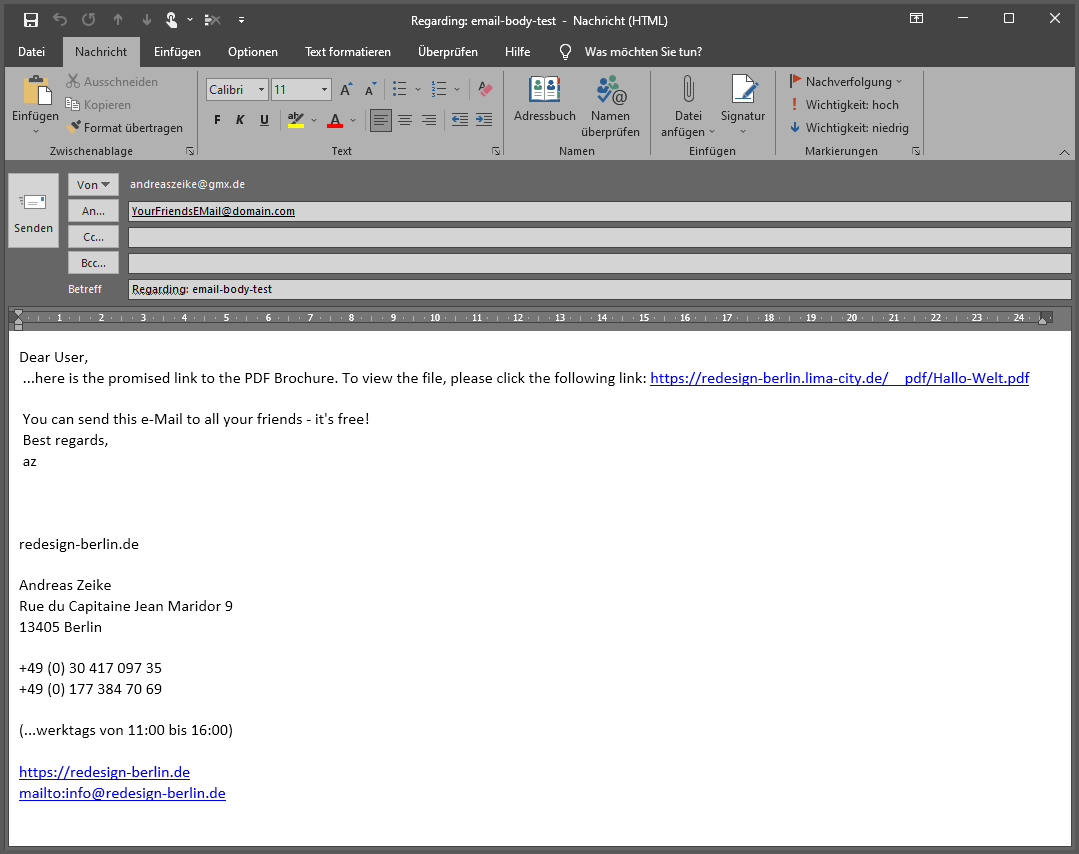Toggle underline formatting U button
The width and height of the screenshot is (1079, 854).
tap(264, 120)
